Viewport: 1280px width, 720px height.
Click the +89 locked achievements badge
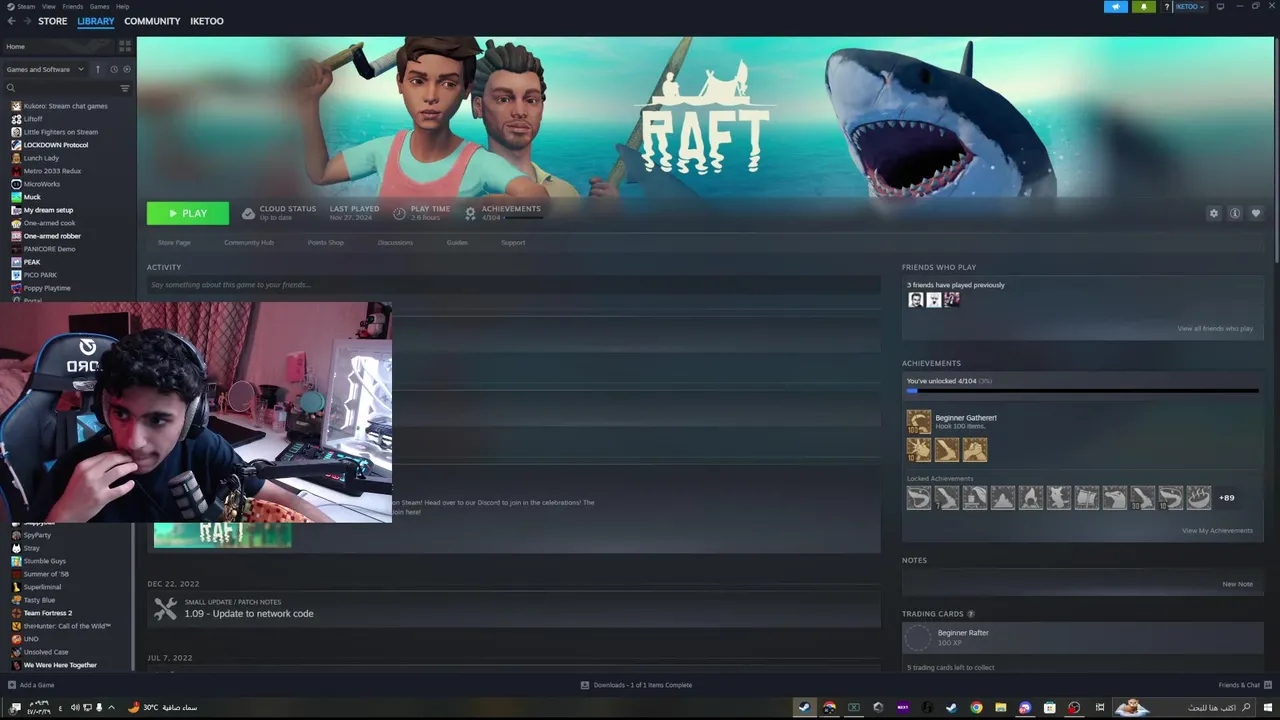coord(1226,497)
